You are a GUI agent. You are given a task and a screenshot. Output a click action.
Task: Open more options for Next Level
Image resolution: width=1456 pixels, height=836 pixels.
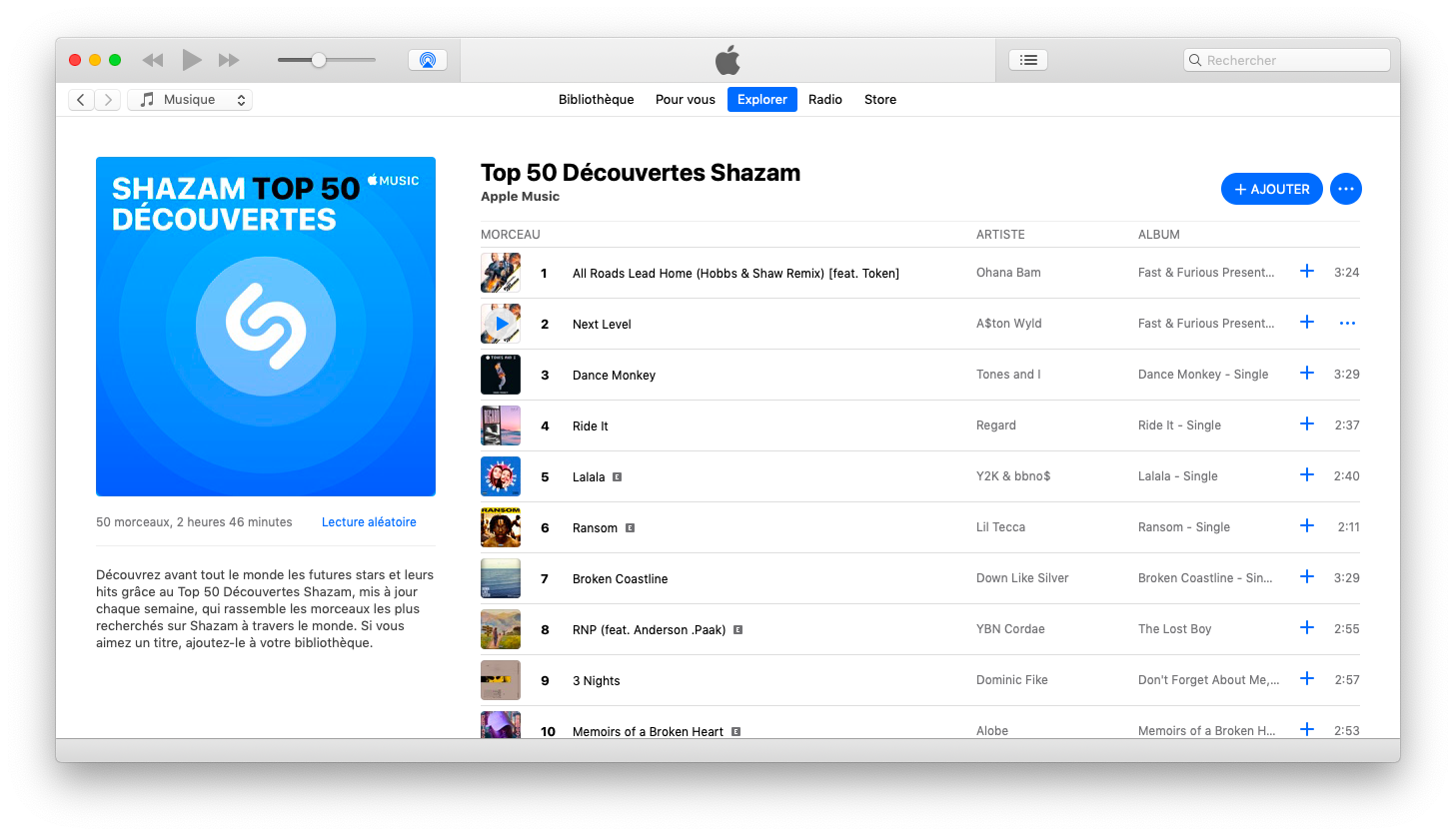pos(1347,324)
